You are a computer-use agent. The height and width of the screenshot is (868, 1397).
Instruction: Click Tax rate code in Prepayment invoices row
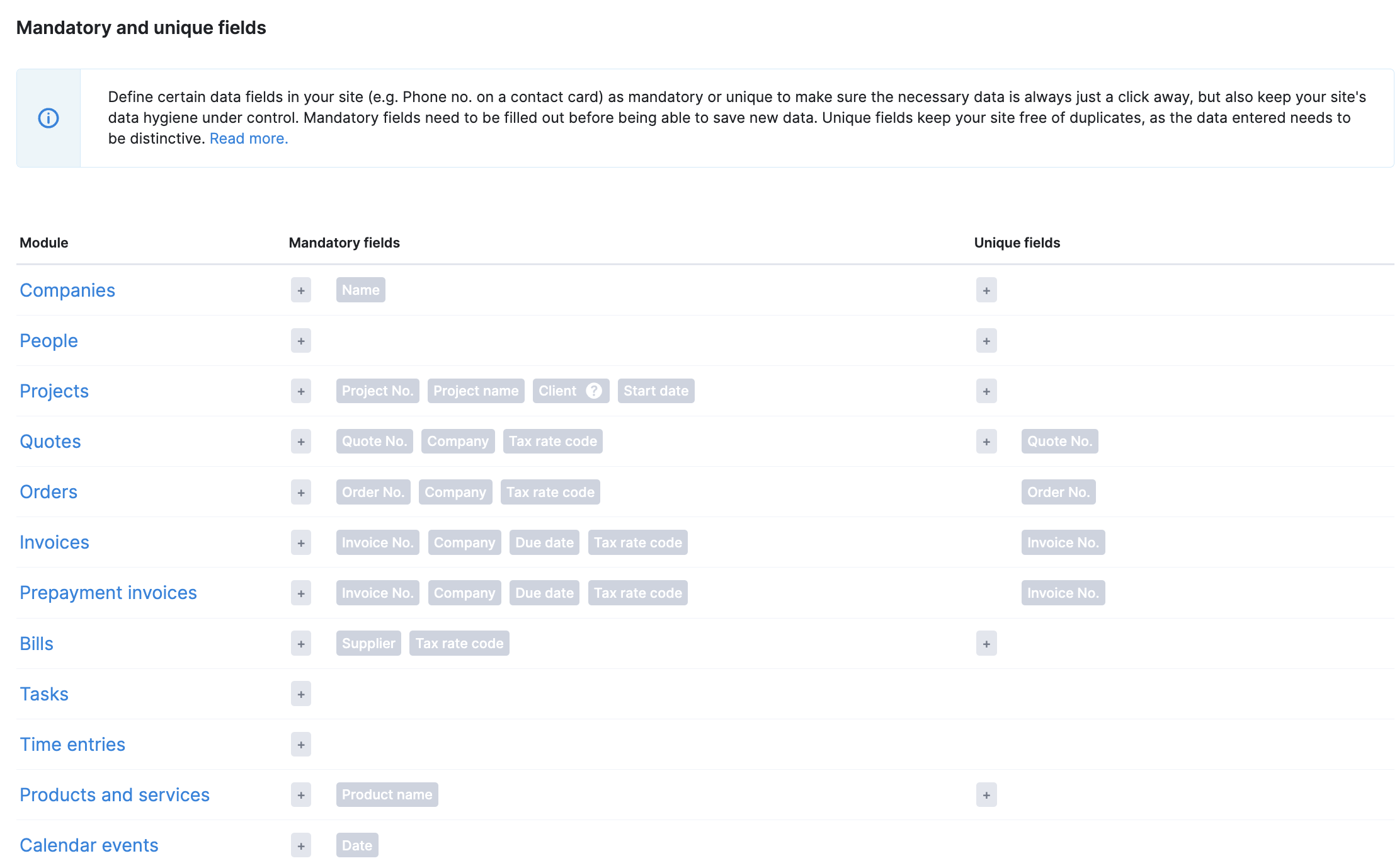[x=638, y=593]
